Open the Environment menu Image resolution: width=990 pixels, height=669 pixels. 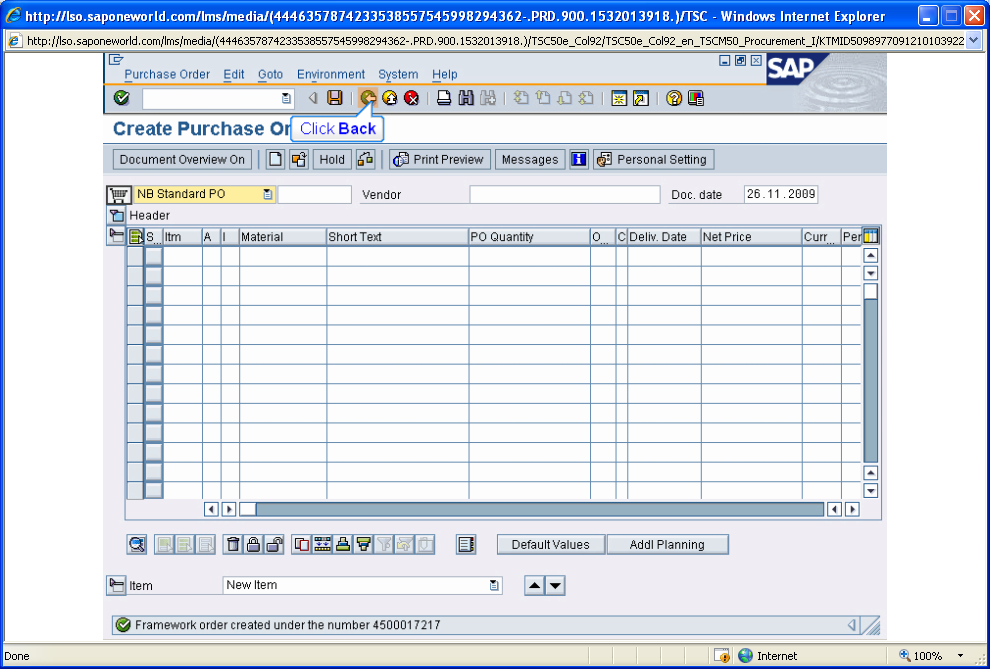[331, 74]
